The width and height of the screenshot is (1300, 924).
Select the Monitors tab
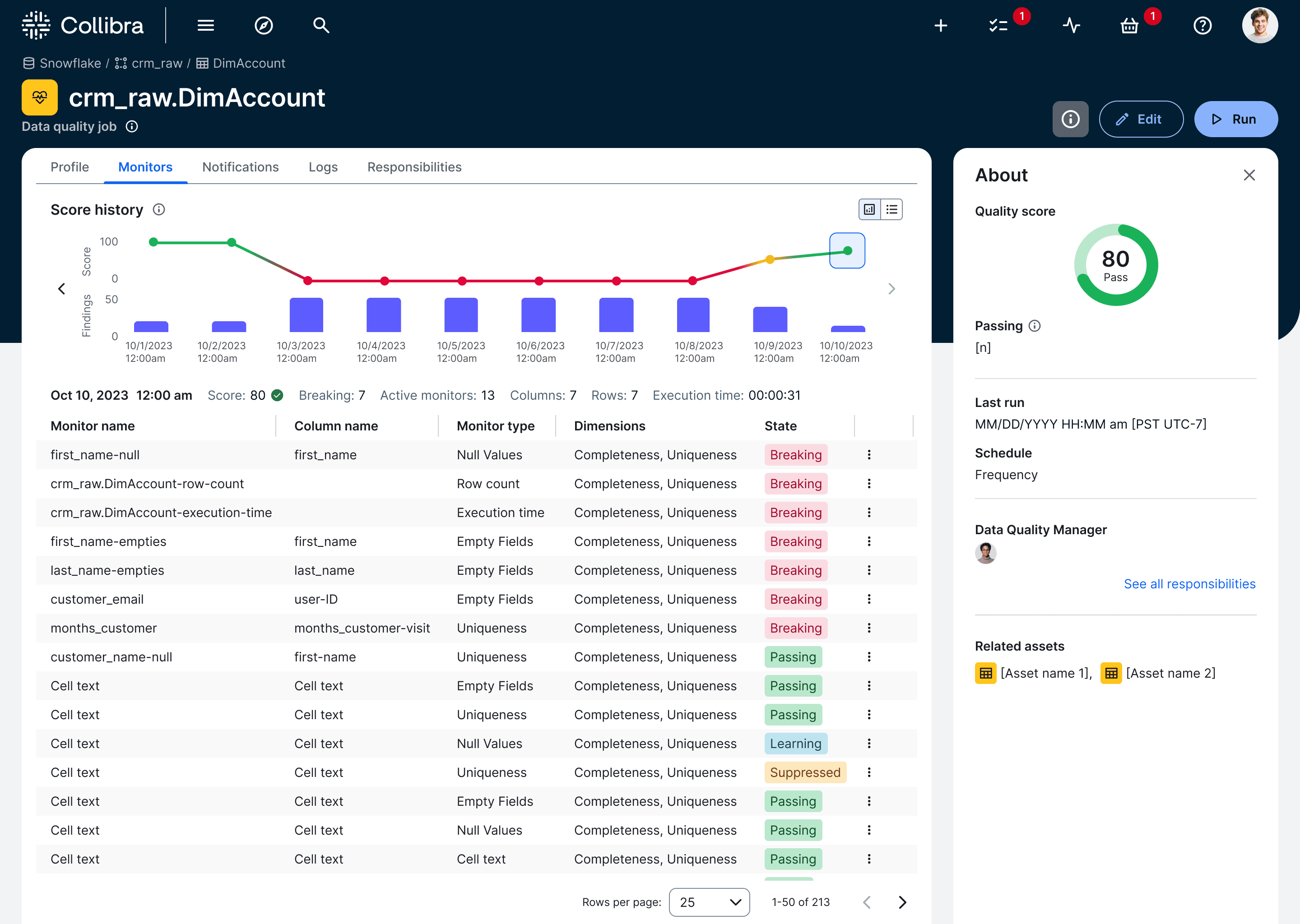point(145,166)
